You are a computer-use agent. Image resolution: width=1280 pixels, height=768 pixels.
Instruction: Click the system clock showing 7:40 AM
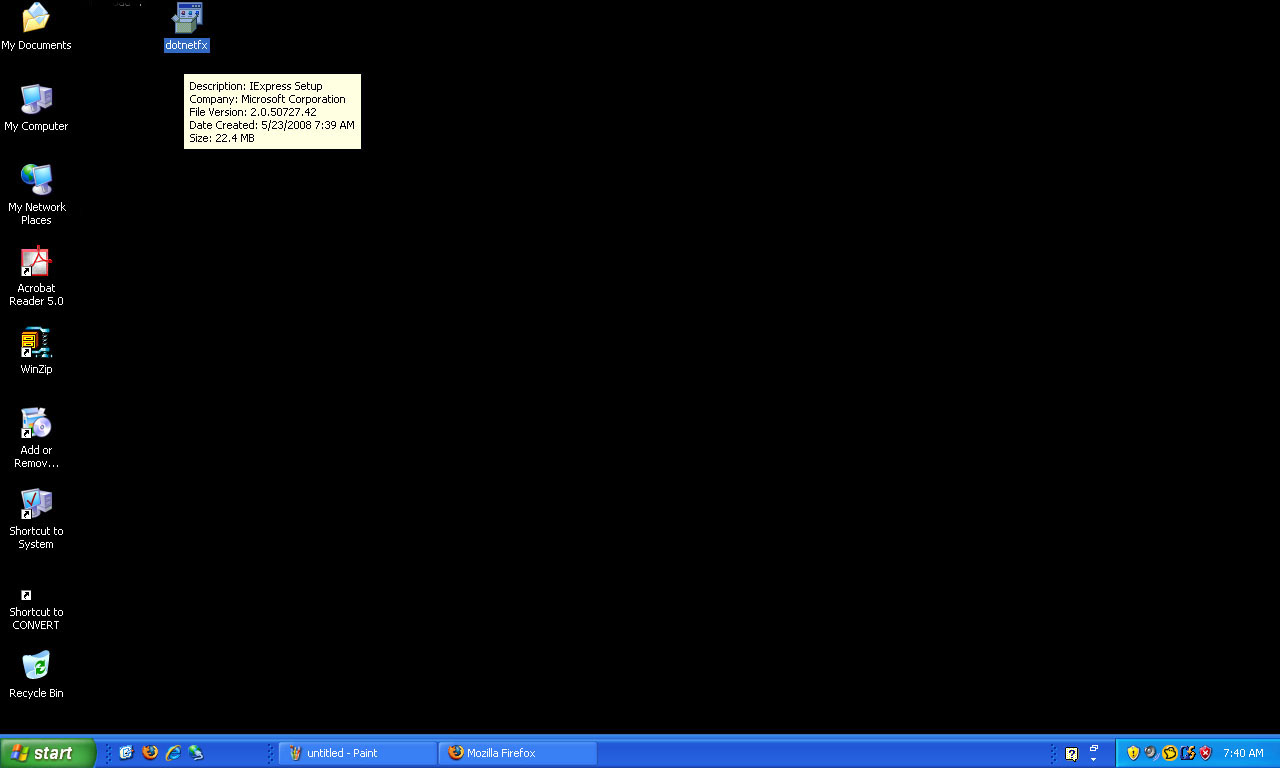click(1243, 753)
